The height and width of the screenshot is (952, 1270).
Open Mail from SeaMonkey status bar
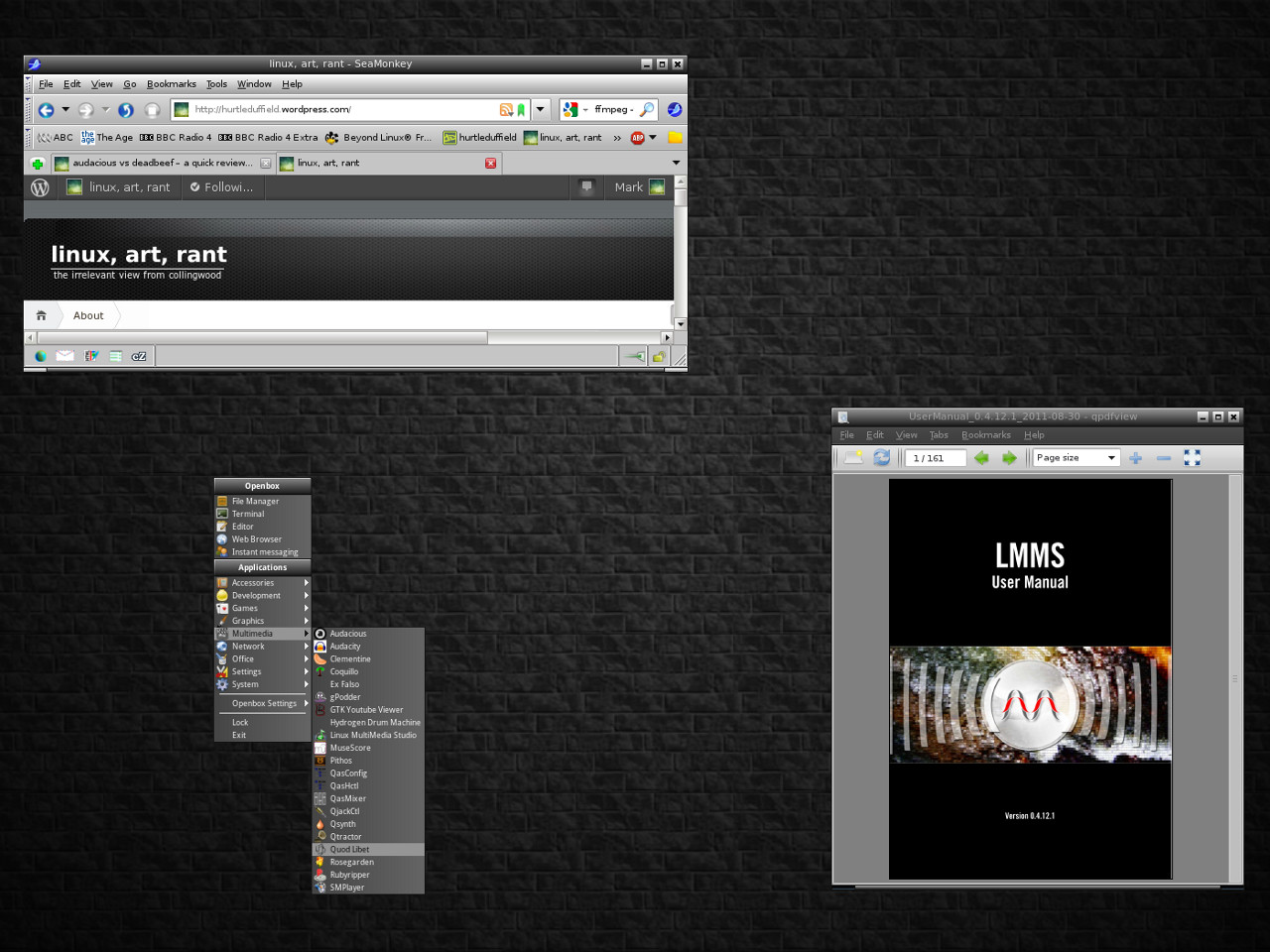(x=65, y=356)
